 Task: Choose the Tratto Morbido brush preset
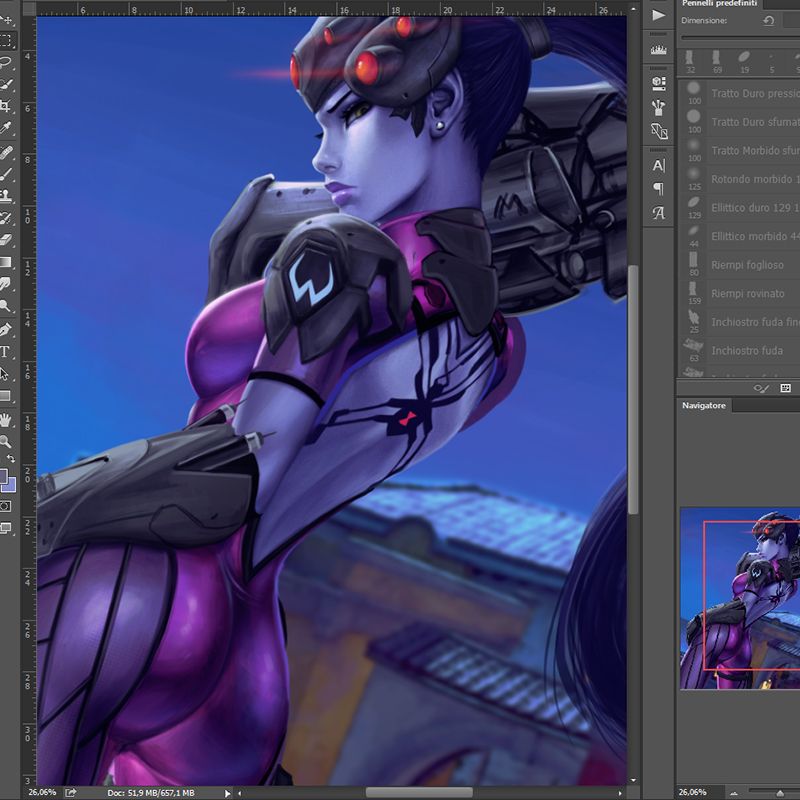point(740,151)
